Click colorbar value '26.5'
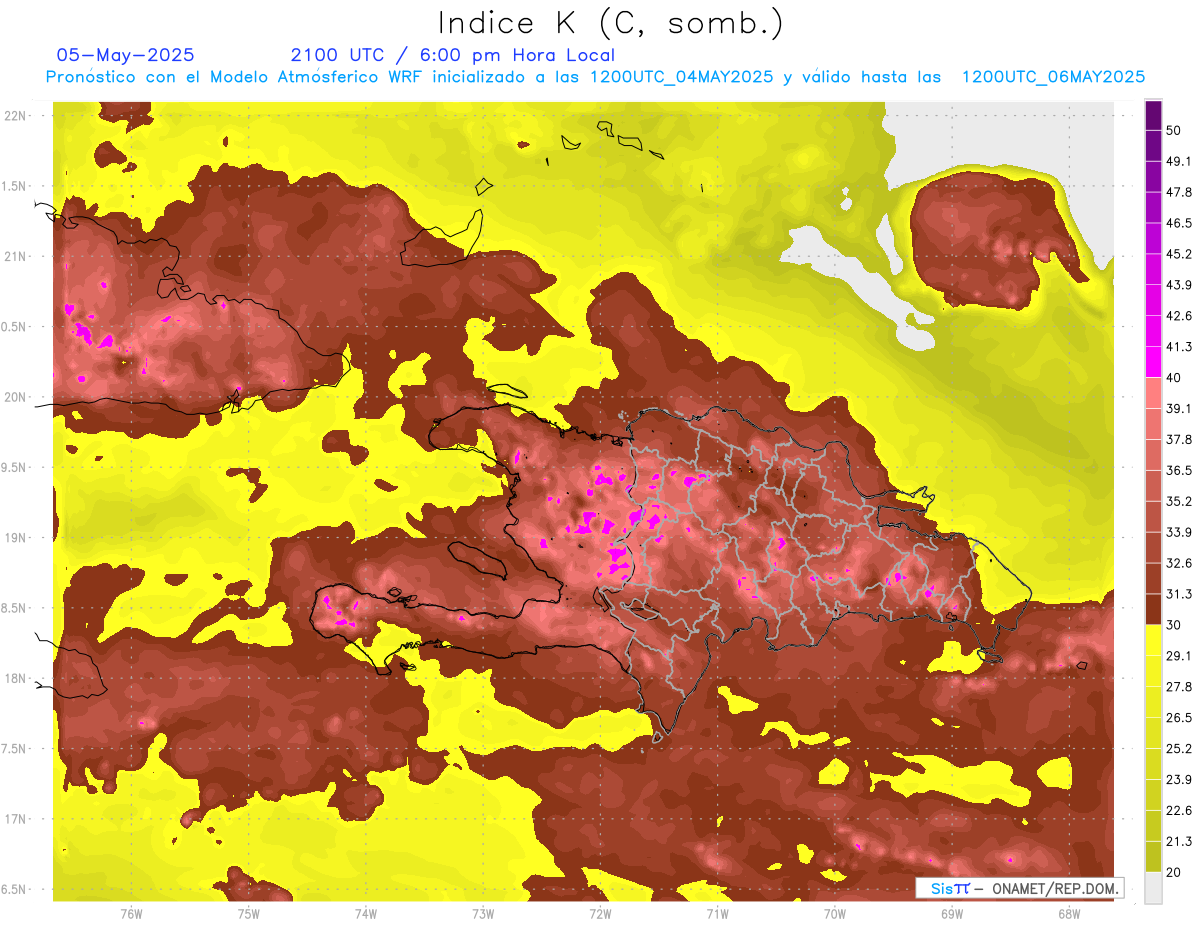The image size is (1200, 927). point(1179,718)
